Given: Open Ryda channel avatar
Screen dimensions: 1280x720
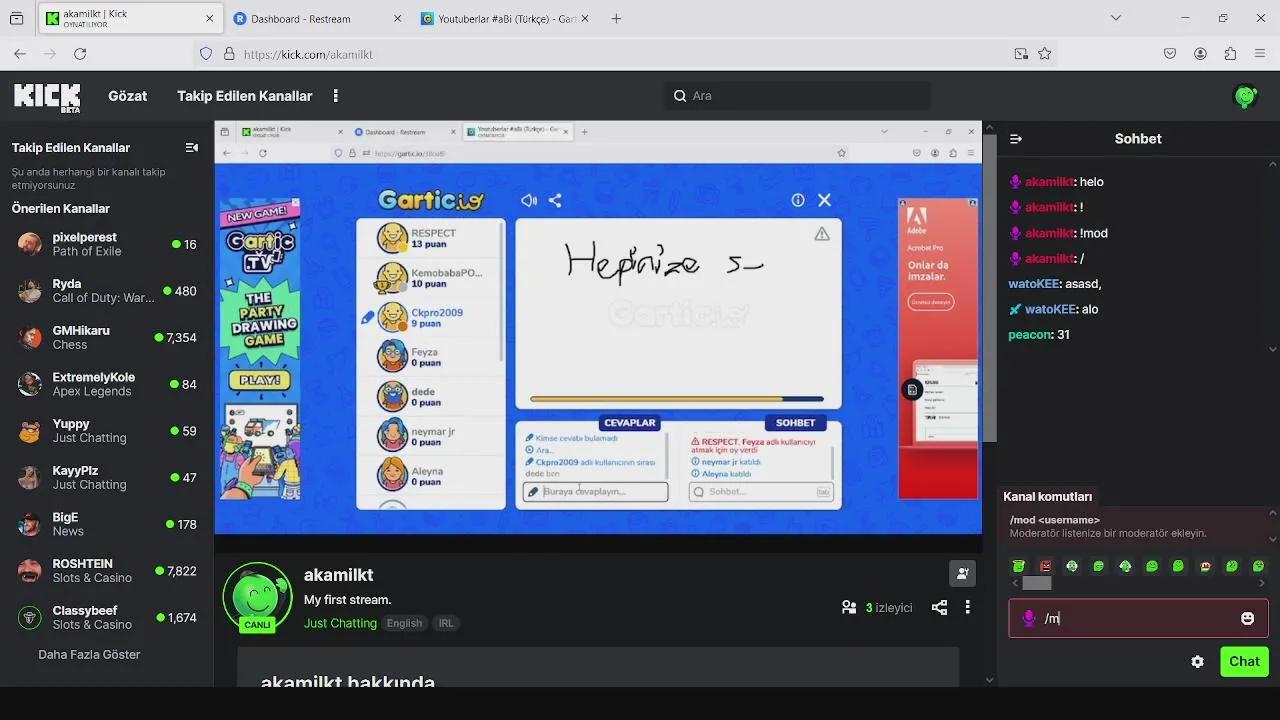Looking at the screenshot, I should click(30, 291).
